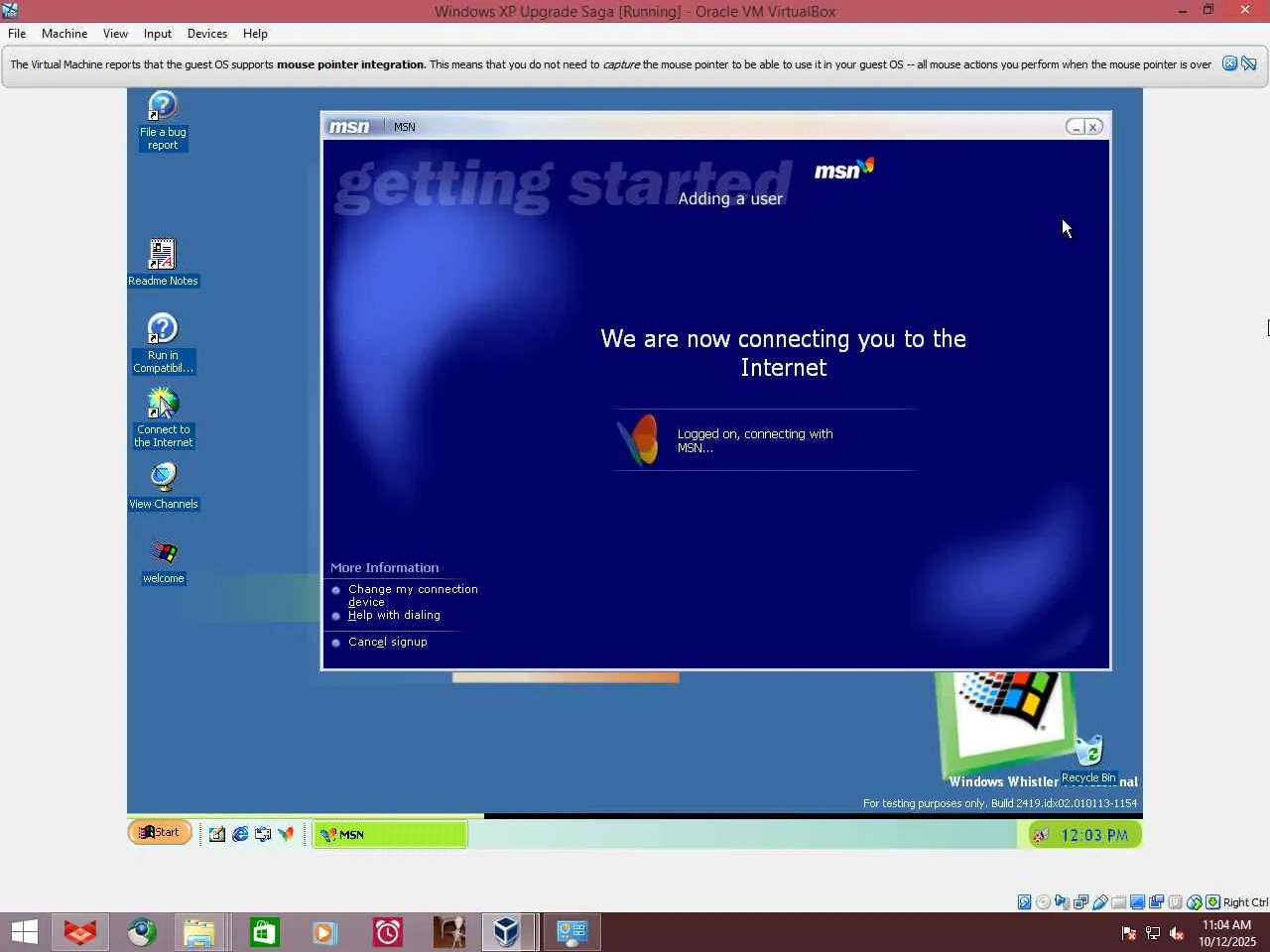This screenshot has height=952, width=1270.
Task: Click the first quick launch icon beside Start
Action: pyautogui.click(x=217, y=834)
